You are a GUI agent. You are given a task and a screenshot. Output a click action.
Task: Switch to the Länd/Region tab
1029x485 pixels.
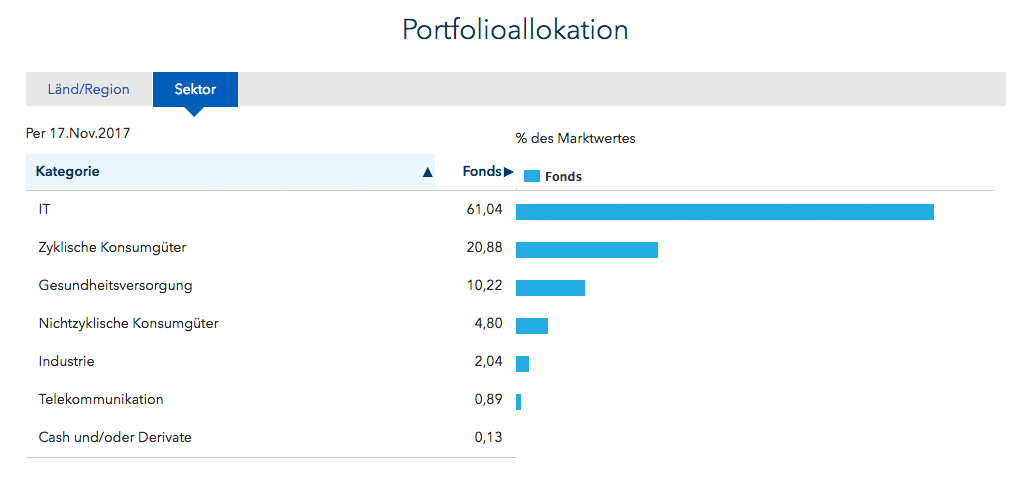[x=89, y=89]
